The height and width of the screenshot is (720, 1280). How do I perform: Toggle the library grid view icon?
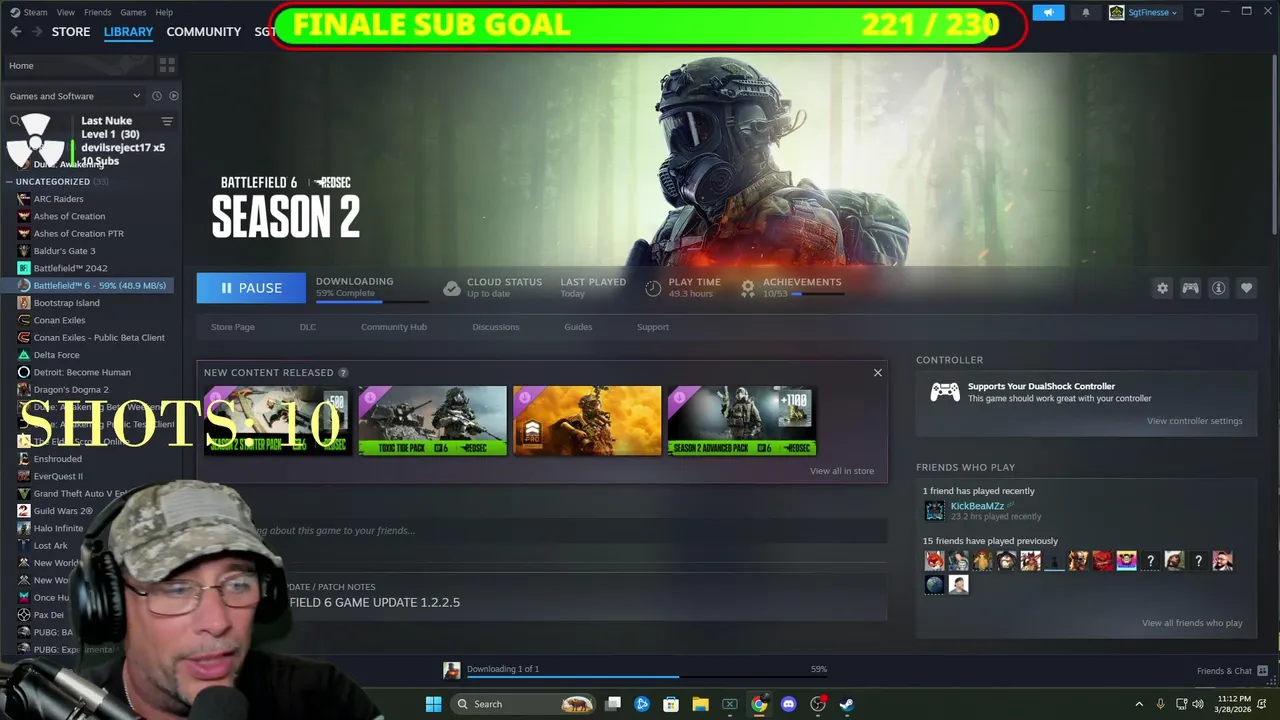pos(167,65)
